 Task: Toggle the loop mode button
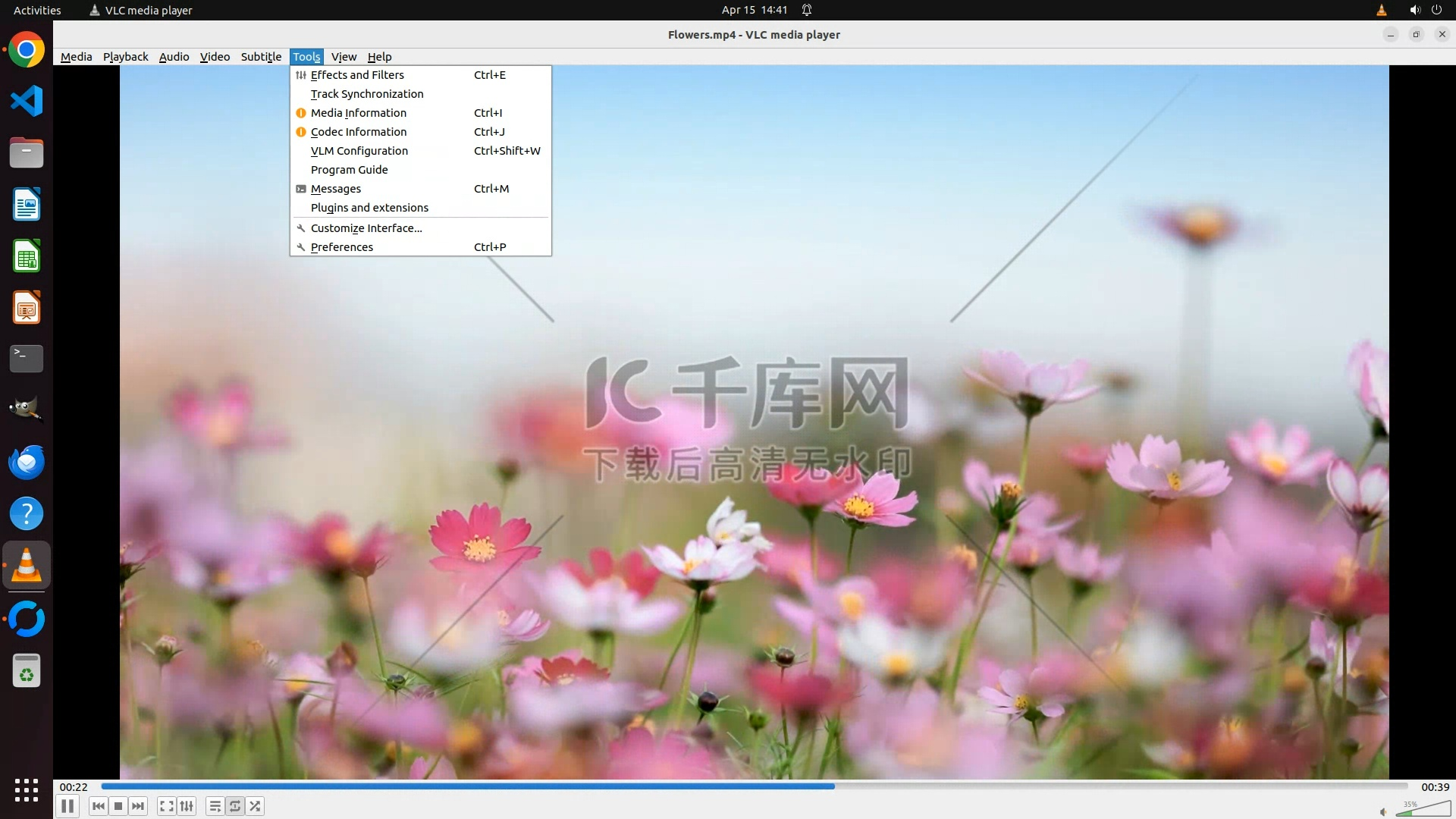click(235, 806)
